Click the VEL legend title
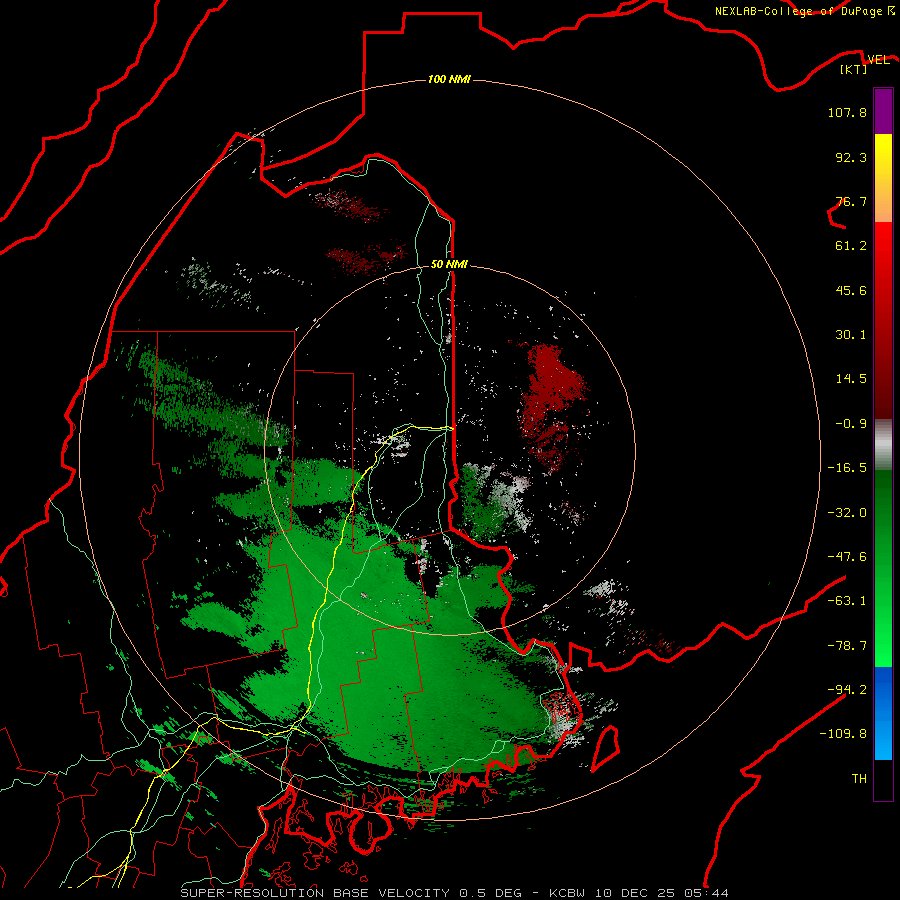 pos(878,60)
